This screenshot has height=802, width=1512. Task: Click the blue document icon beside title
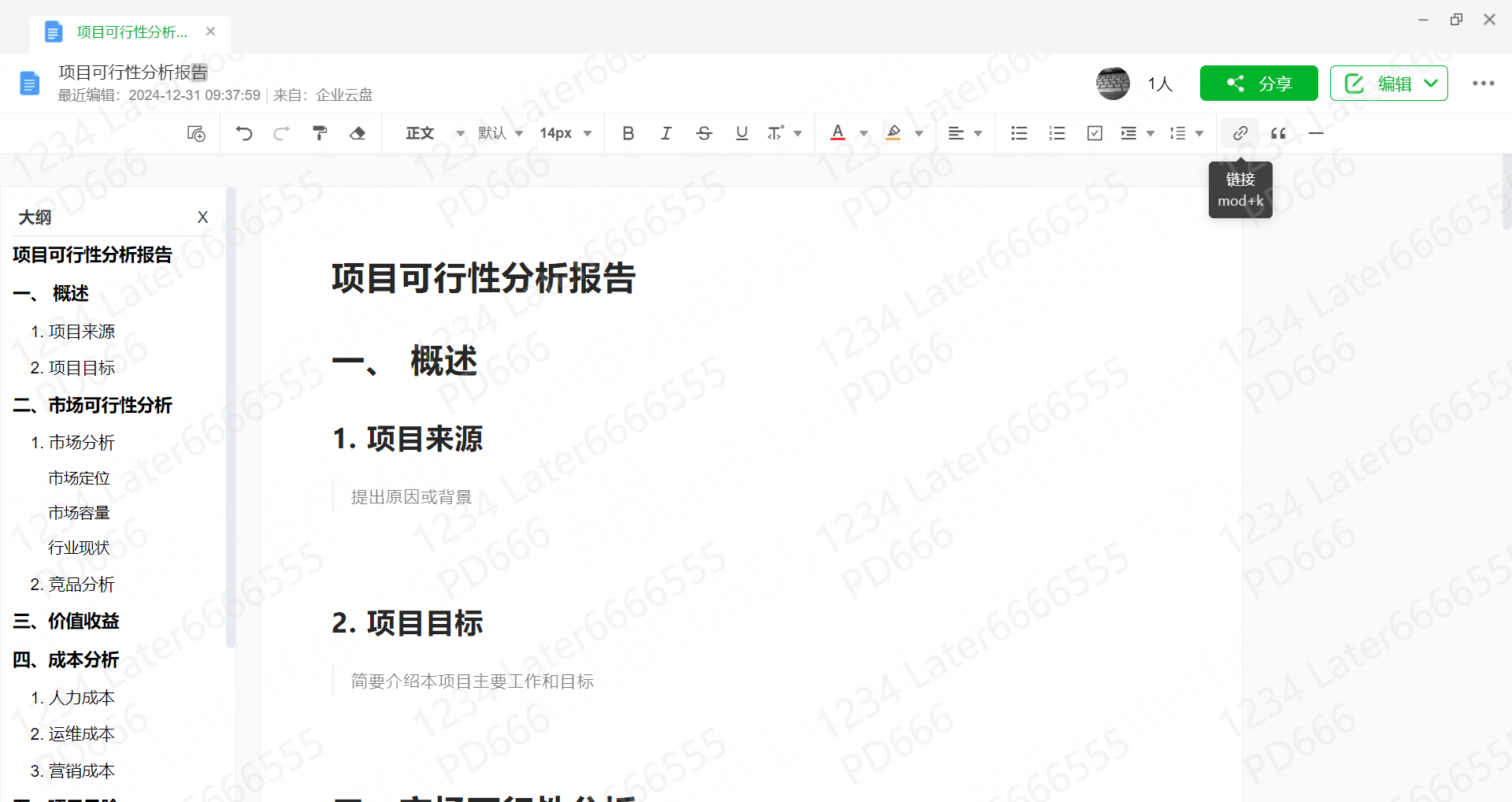(29, 83)
